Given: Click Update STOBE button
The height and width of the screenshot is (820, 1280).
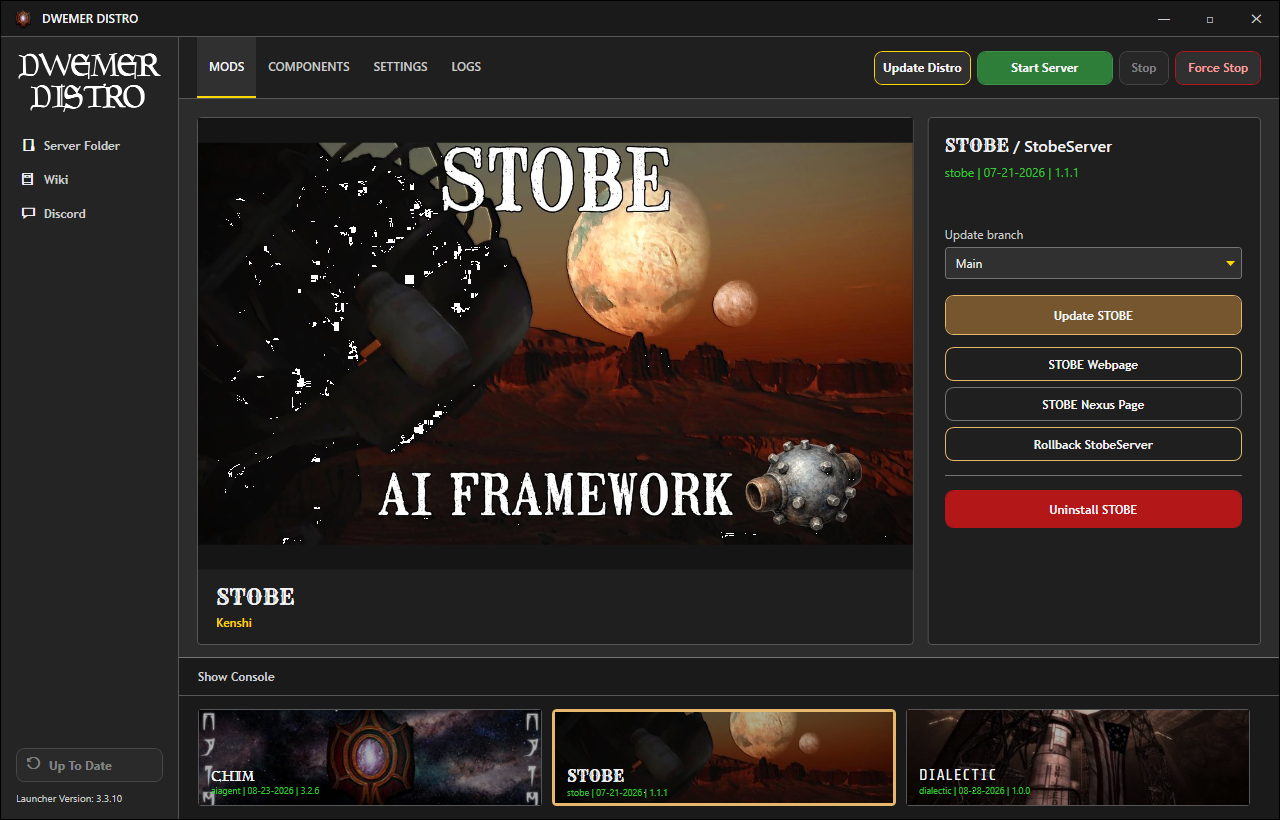Looking at the screenshot, I should click(x=1093, y=315).
